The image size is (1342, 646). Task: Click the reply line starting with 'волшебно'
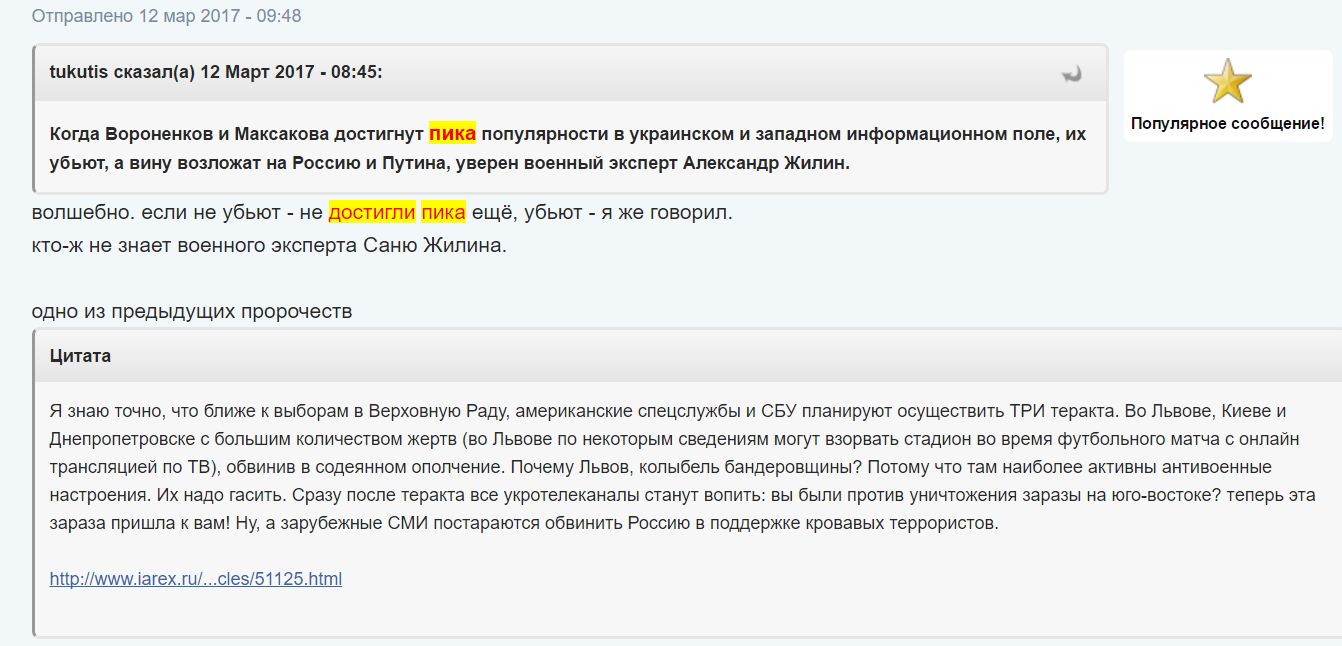pyautogui.click(x=382, y=213)
